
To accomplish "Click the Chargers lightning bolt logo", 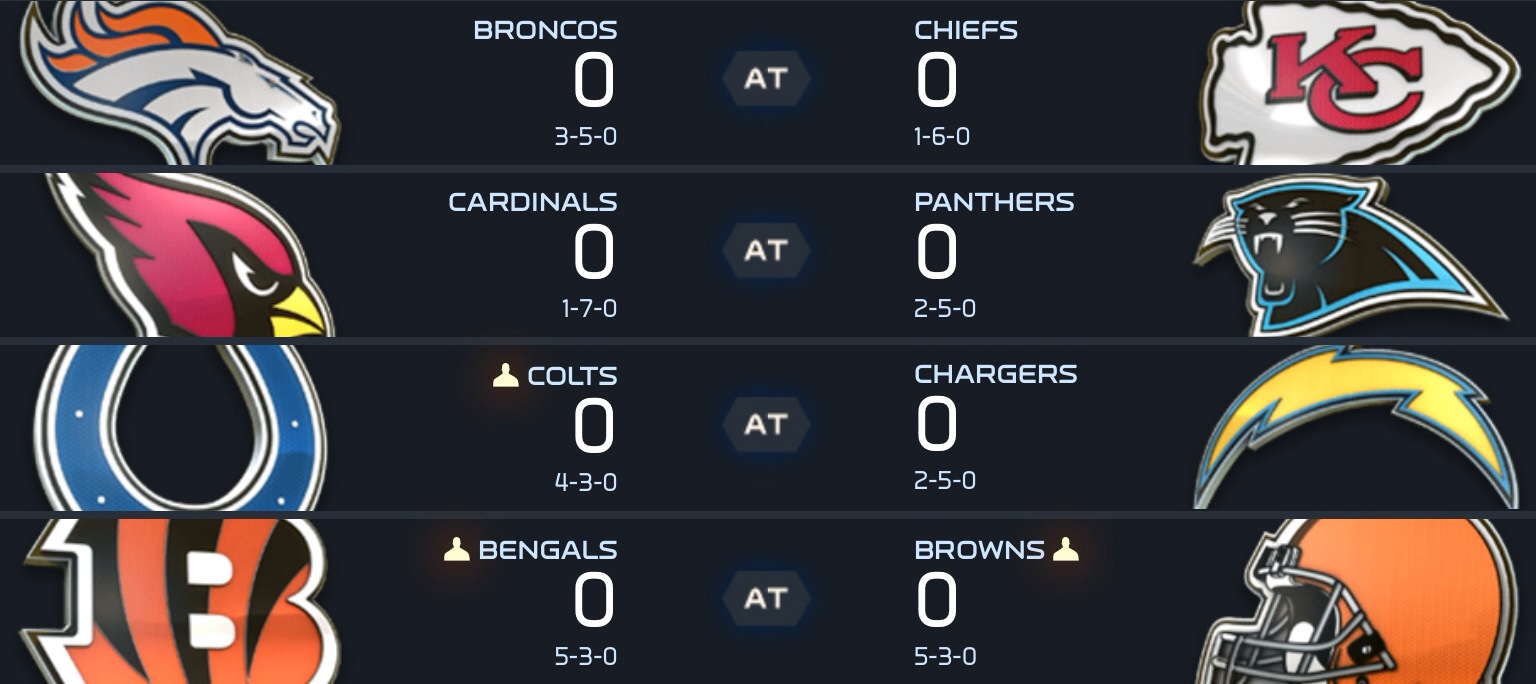I will (1358, 424).
